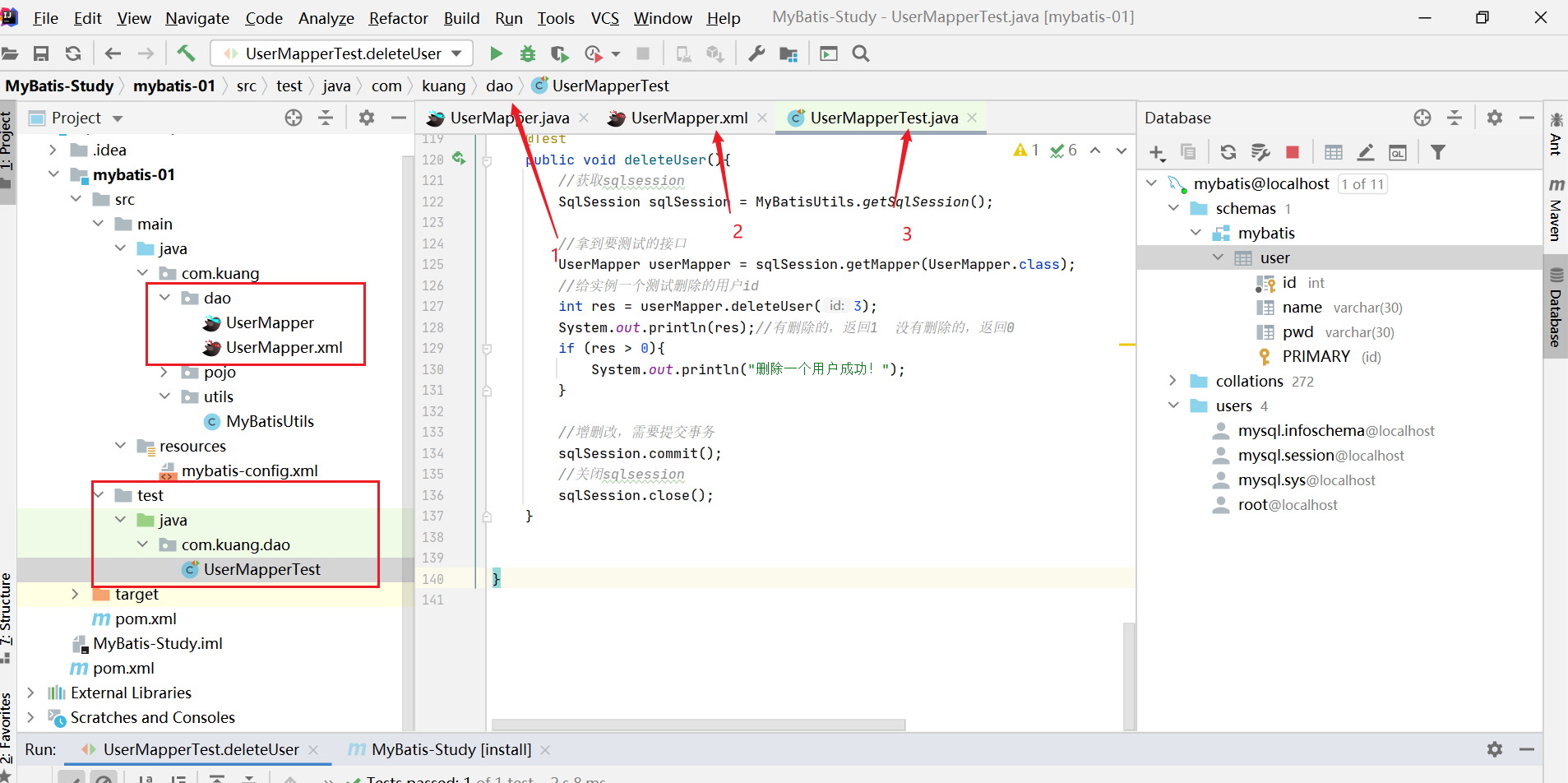Open the Ant tool window stripe
Screen dimensions: 1568x783
point(1556,135)
